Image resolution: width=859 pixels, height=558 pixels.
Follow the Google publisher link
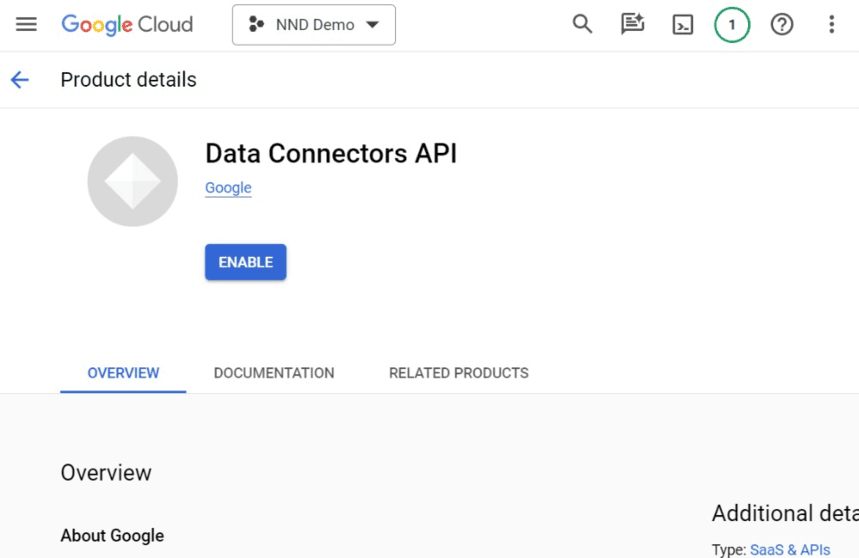point(228,188)
